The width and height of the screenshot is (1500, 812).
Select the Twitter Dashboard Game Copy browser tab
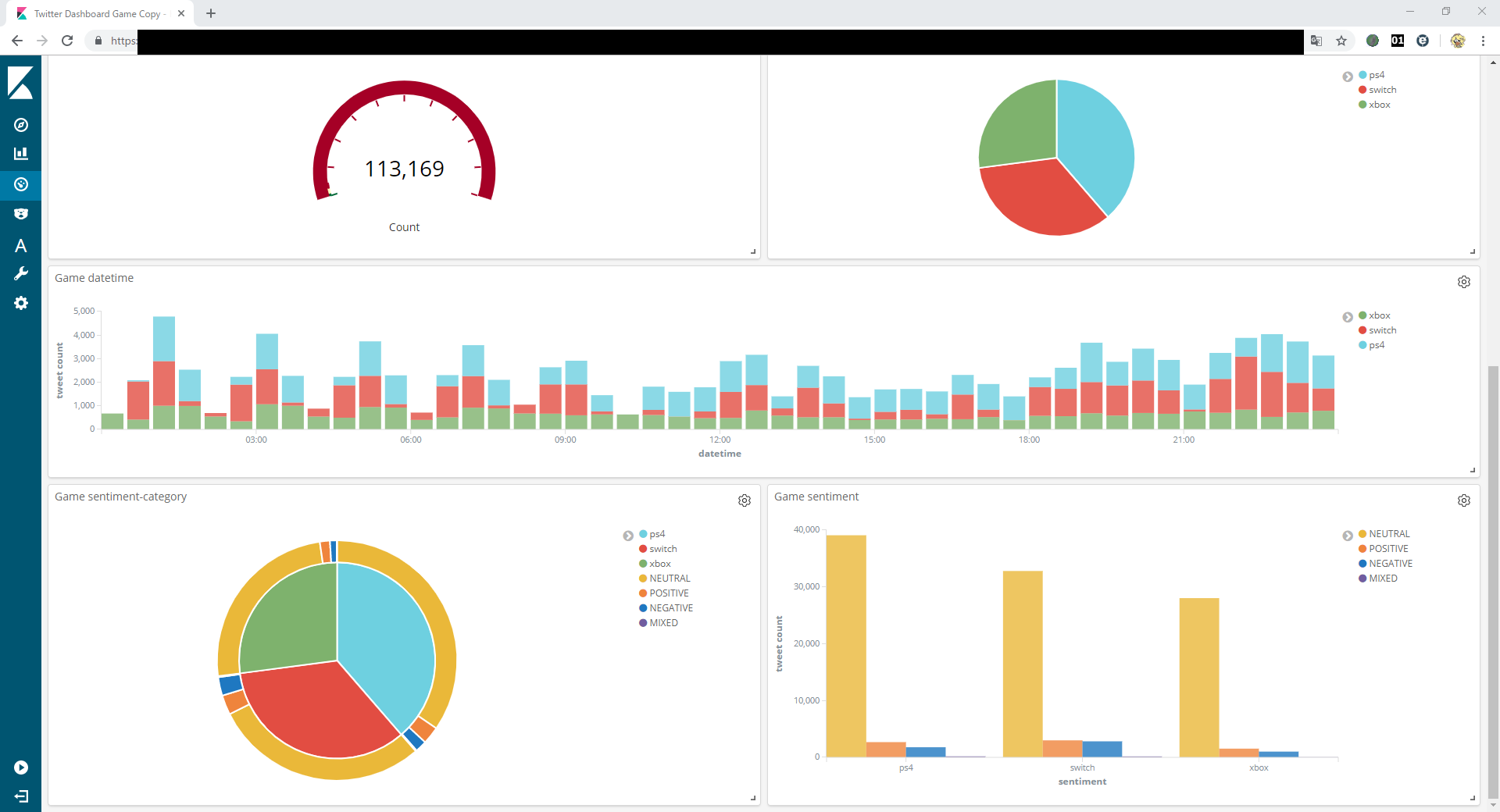tap(98, 13)
